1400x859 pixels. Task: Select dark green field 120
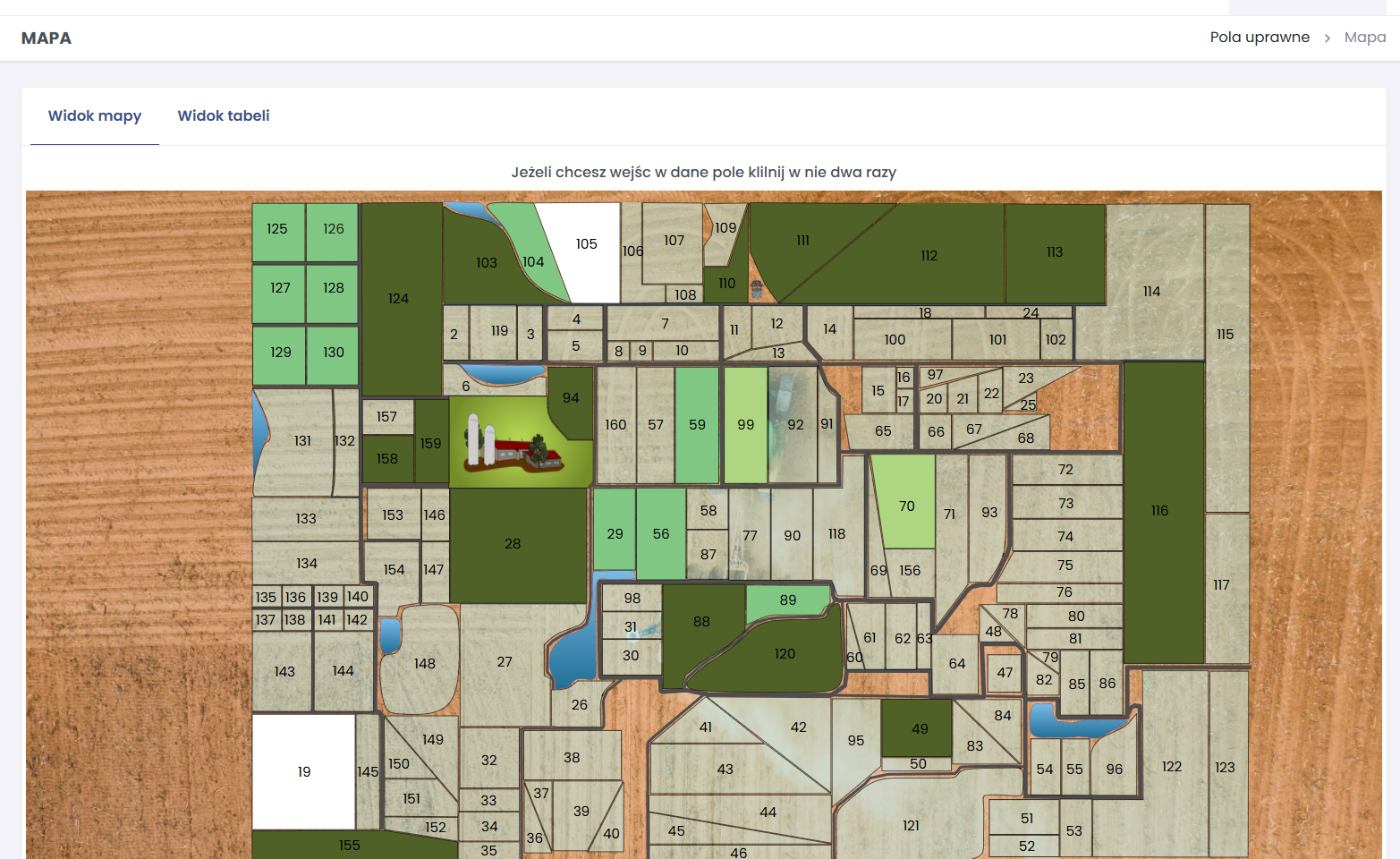pos(785,655)
